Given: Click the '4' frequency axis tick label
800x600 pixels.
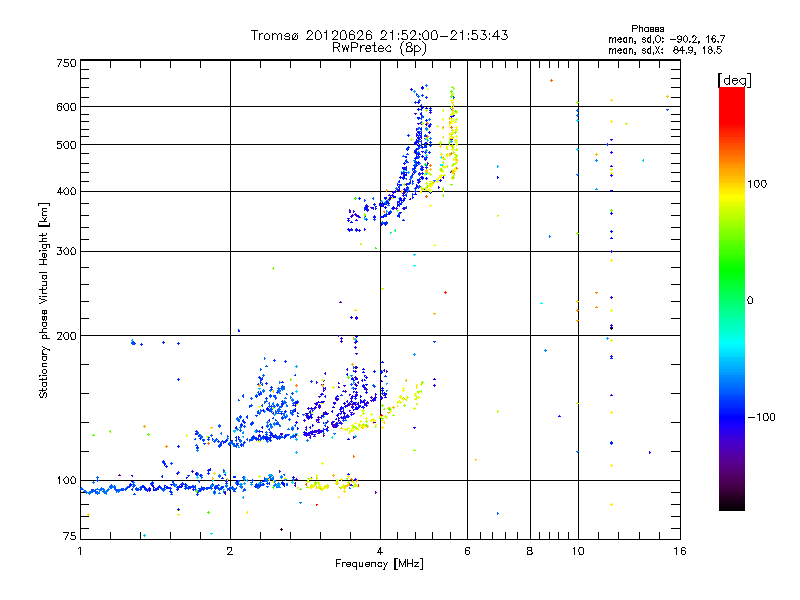Looking at the screenshot, I should [380, 551].
